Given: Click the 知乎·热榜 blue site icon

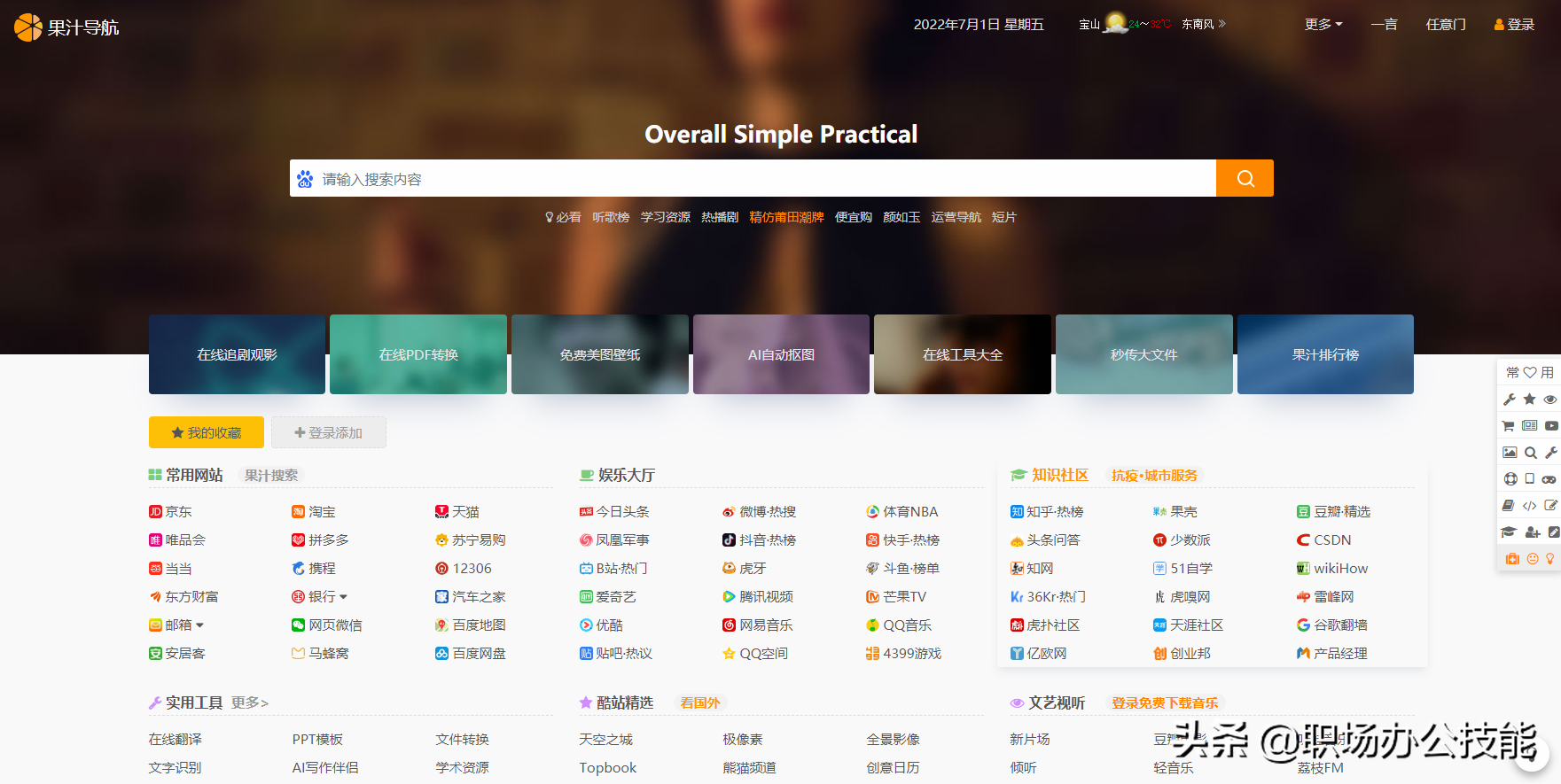Looking at the screenshot, I should (1017, 512).
